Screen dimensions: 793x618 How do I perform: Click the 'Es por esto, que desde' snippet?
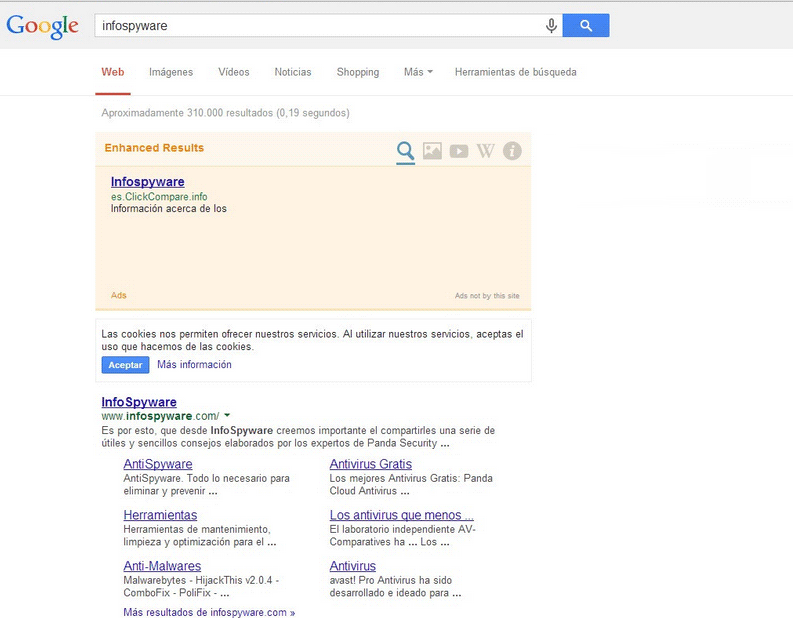298,437
